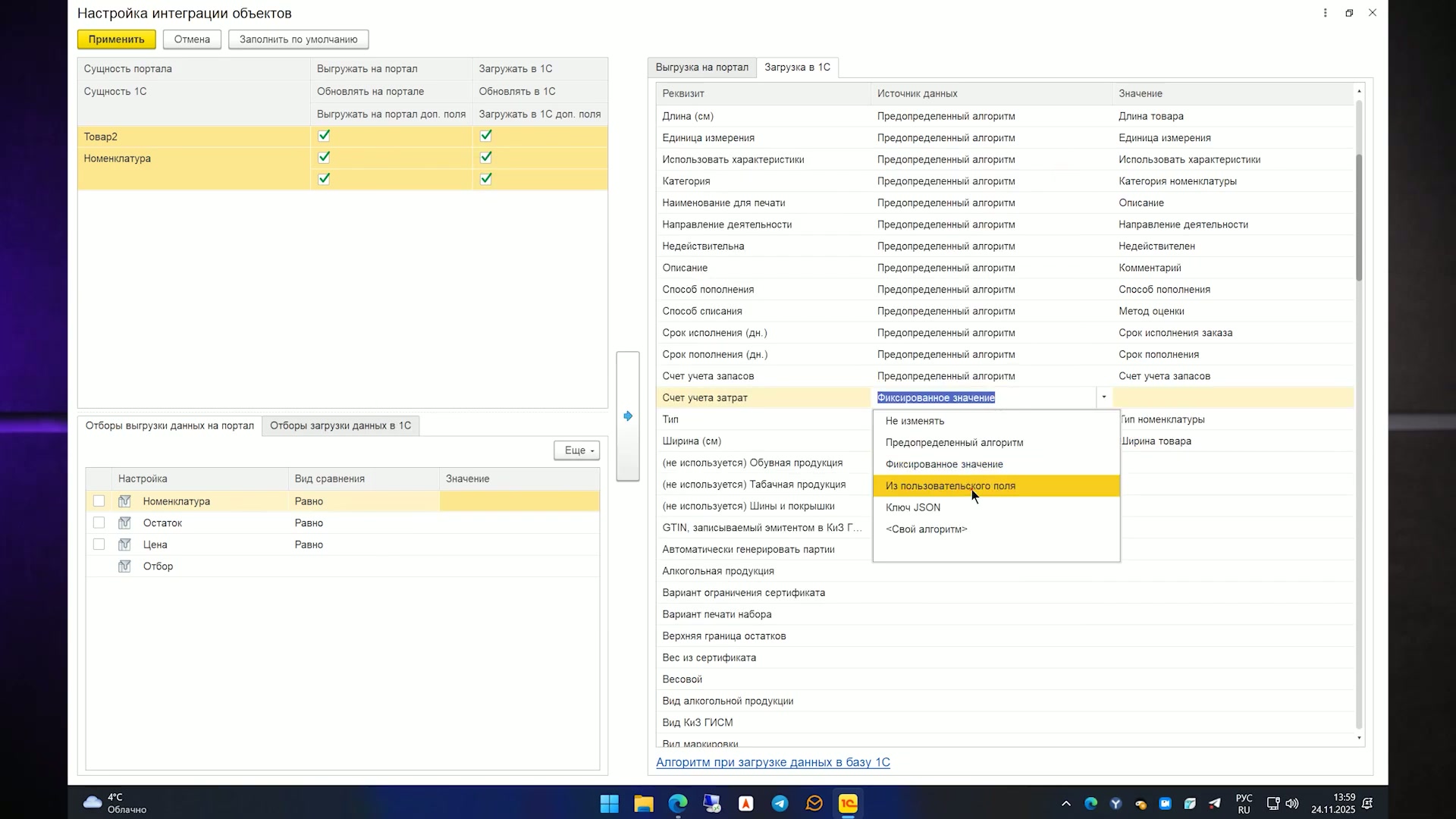Expand the Еще menu button

tap(577, 450)
